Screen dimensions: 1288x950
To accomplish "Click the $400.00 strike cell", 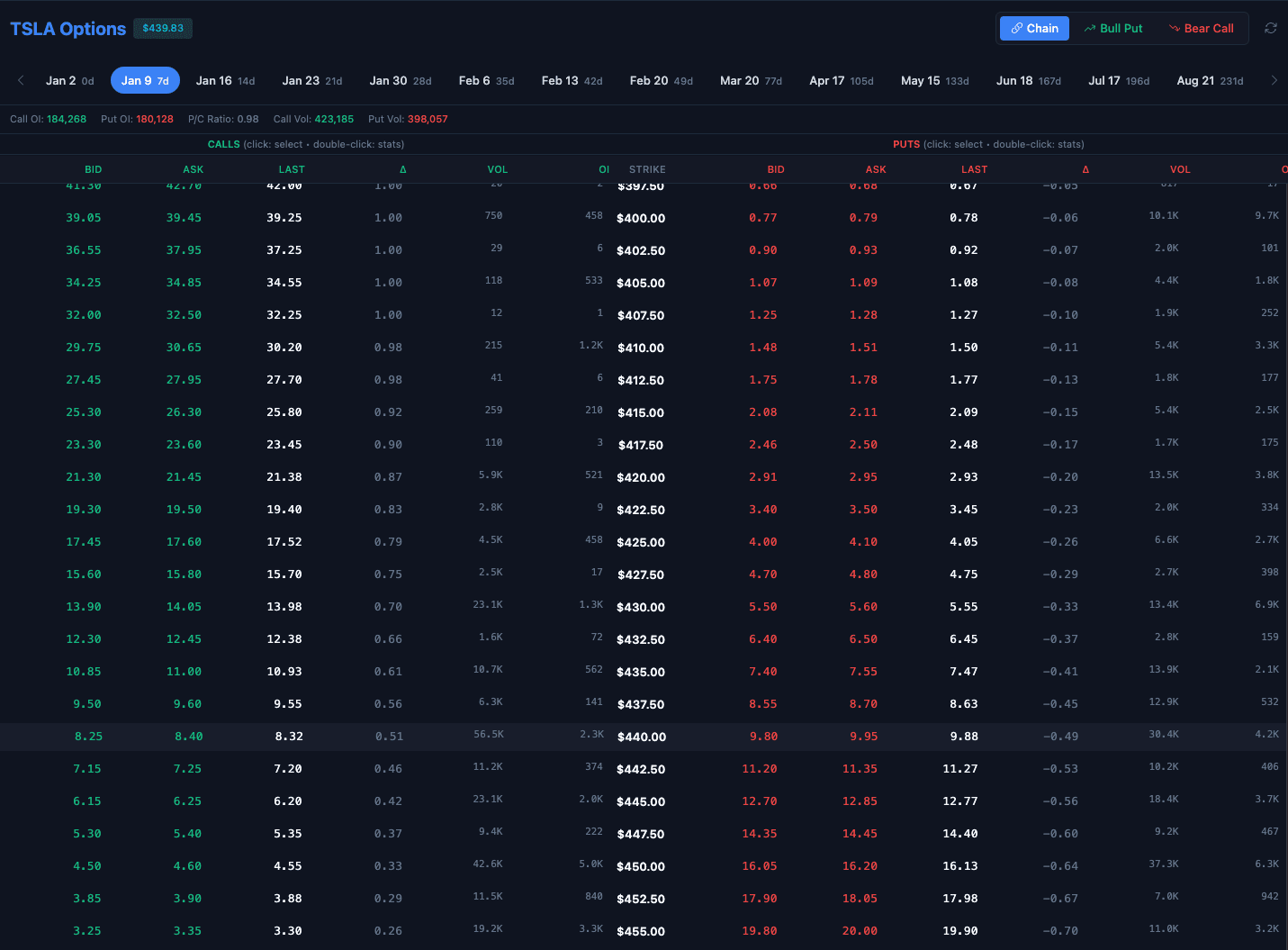I will pos(641,218).
